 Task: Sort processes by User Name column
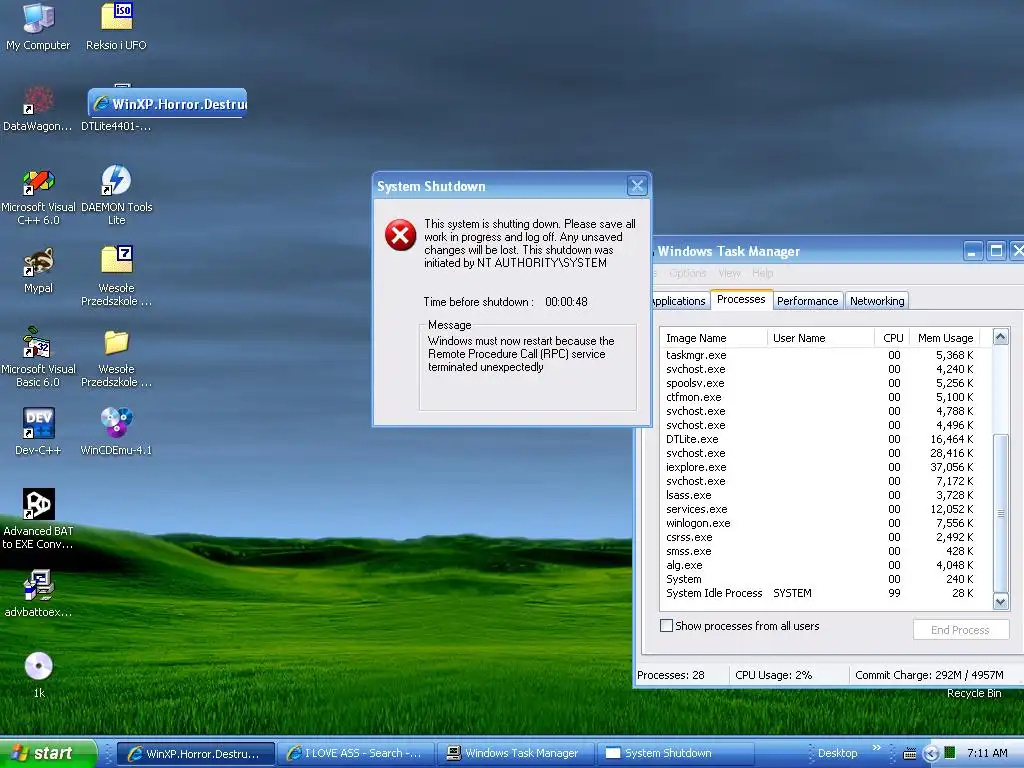click(821, 338)
